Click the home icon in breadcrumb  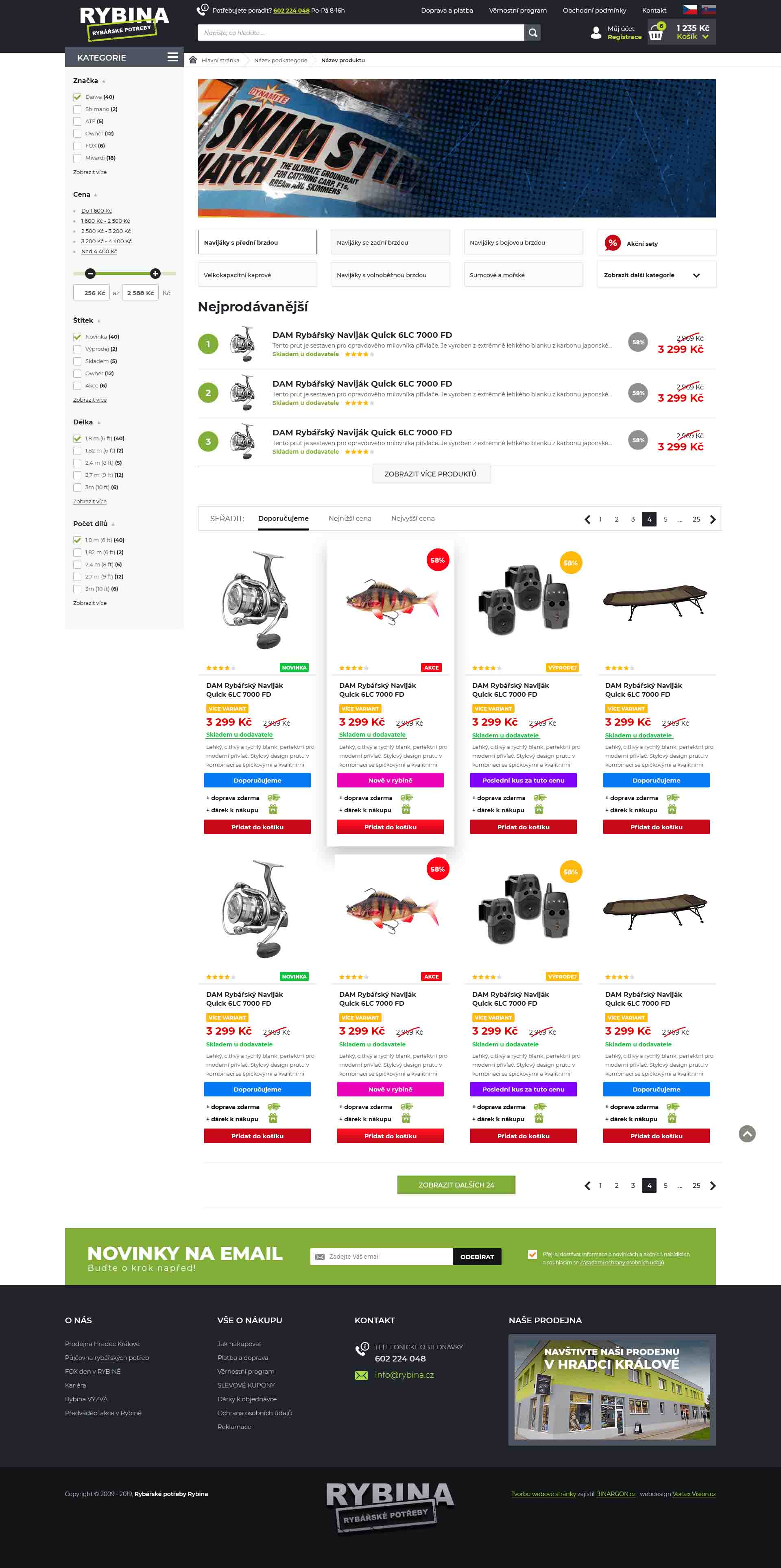pyautogui.click(x=193, y=60)
